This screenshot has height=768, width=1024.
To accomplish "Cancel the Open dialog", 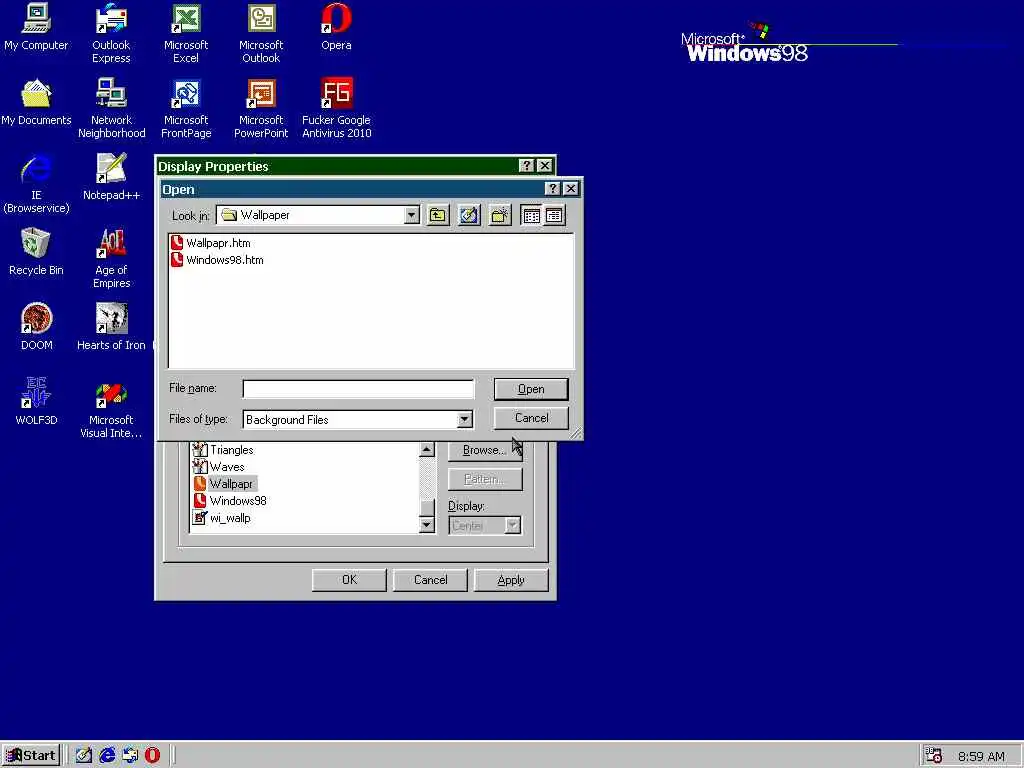I will (x=531, y=418).
